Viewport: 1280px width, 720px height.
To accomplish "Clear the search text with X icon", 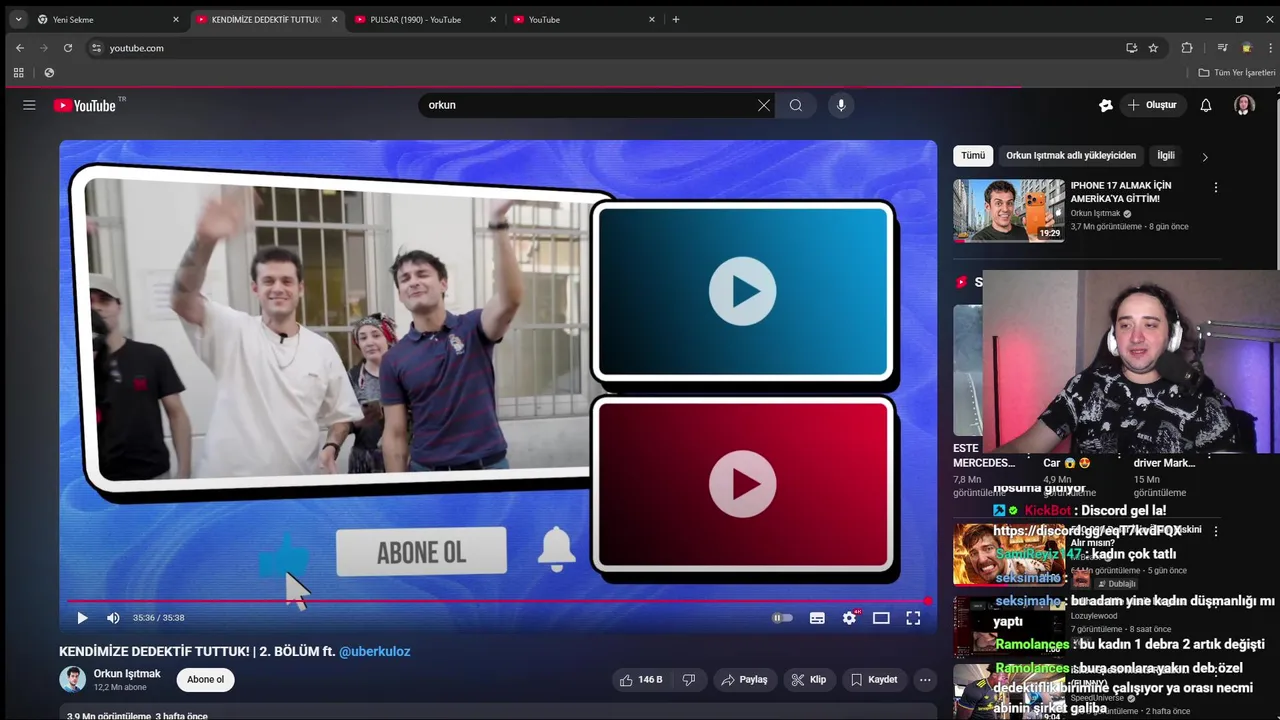I will point(764,105).
